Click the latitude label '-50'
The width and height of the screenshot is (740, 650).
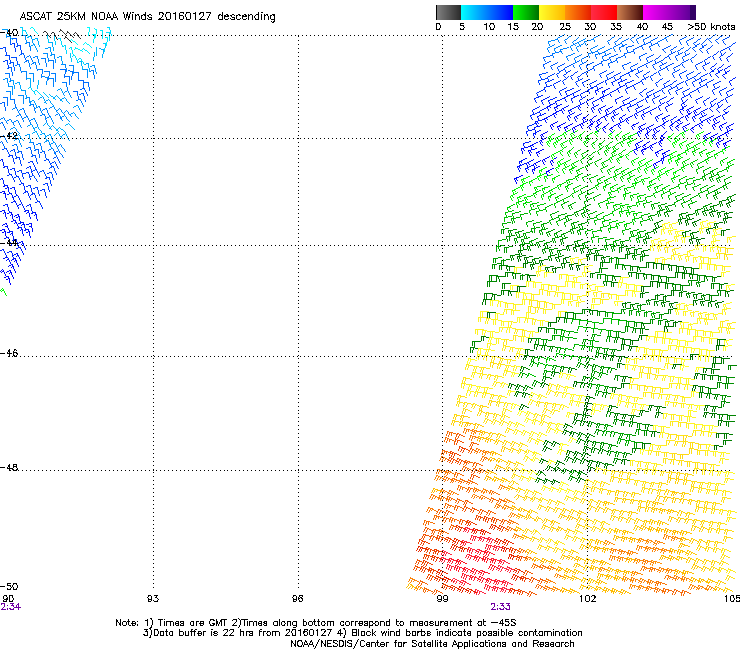click(x=9, y=586)
